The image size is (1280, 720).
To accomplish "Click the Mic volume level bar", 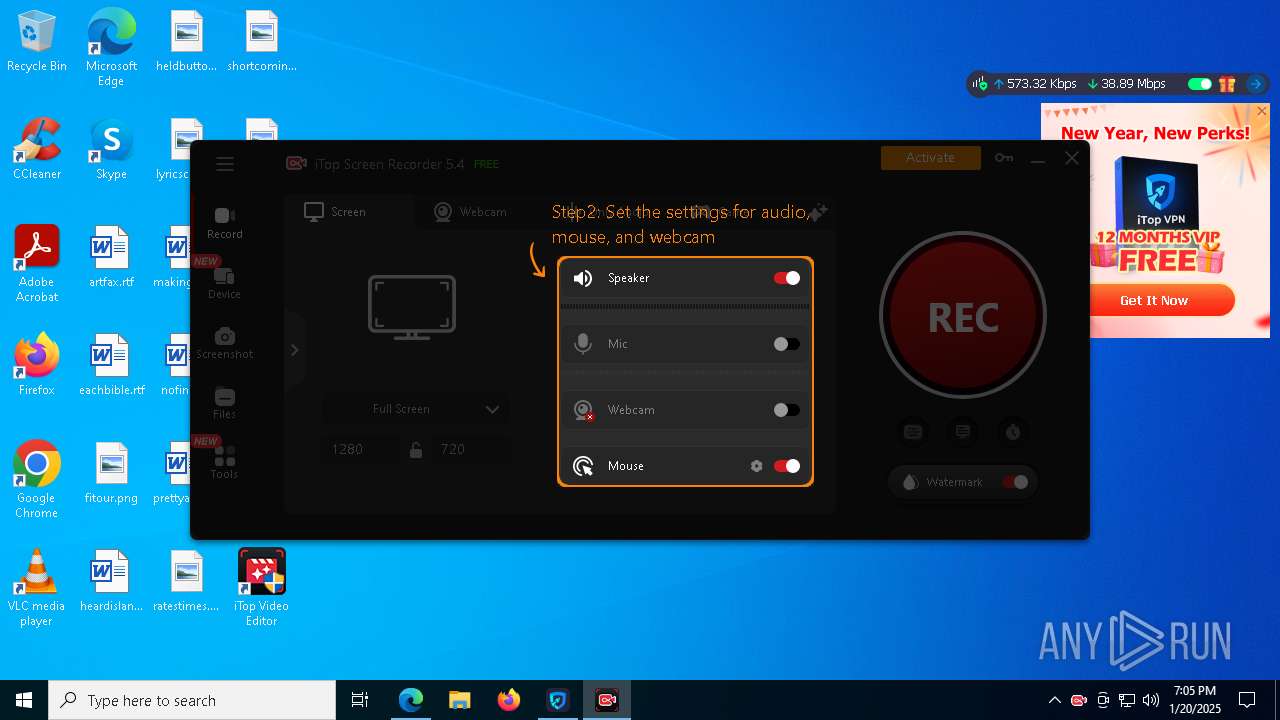I will point(685,372).
